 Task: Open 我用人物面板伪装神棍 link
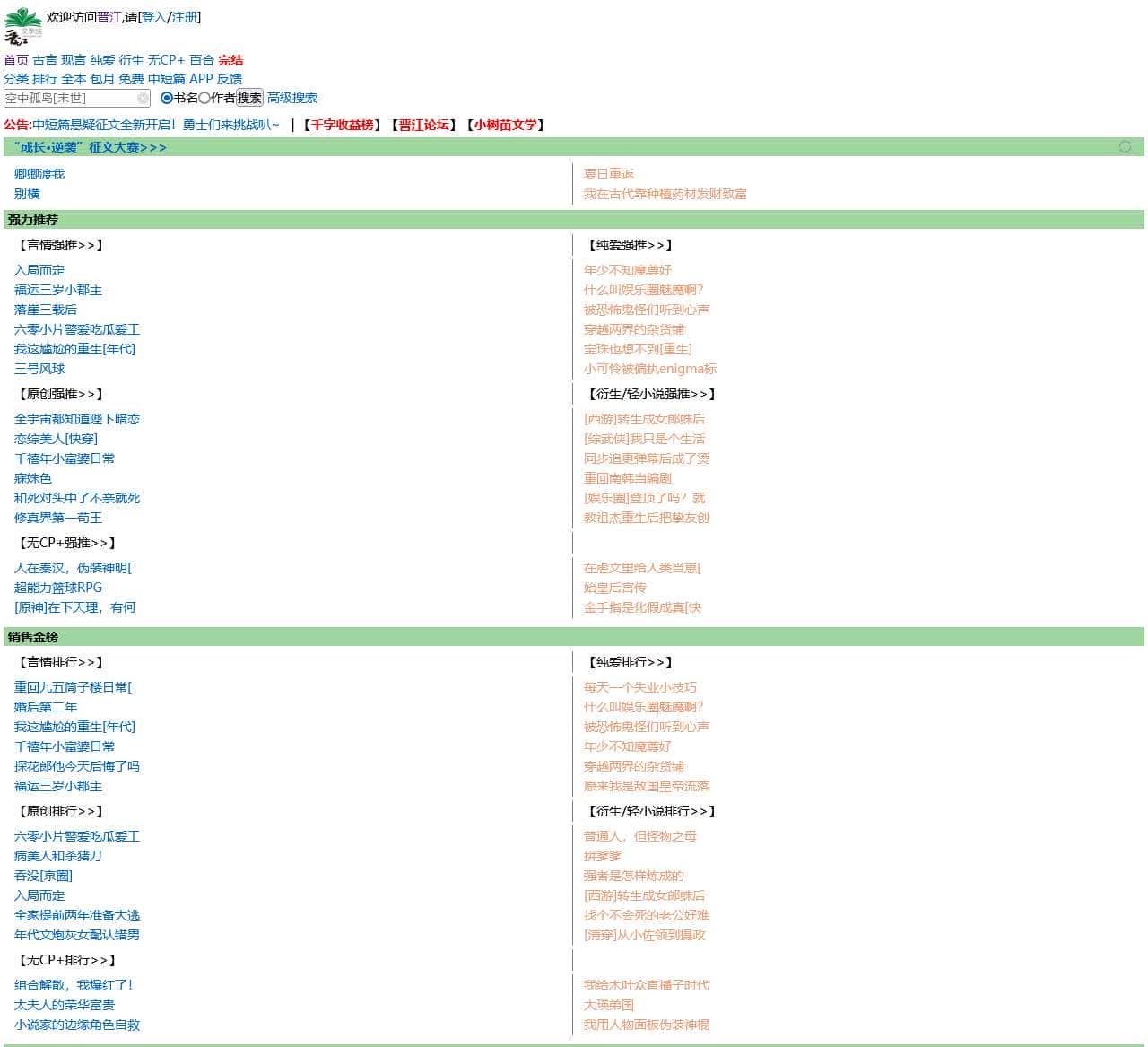pyautogui.click(x=647, y=1025)
